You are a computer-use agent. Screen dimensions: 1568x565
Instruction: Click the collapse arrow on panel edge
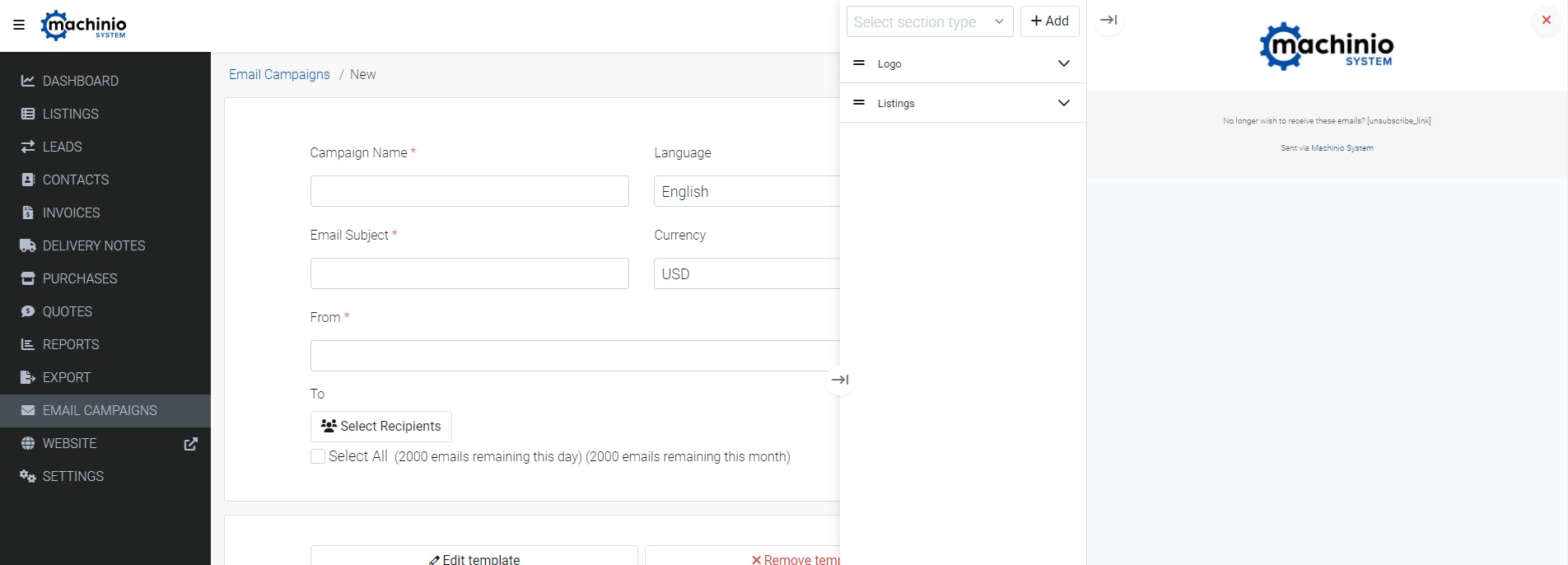pyautogui.click(x=840, y=380)
